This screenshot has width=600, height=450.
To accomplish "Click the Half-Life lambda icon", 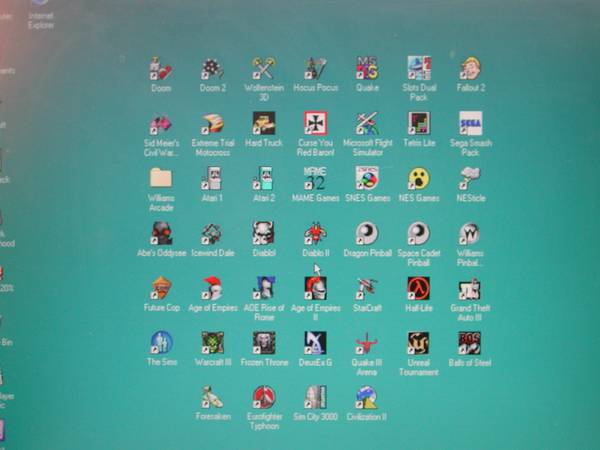I will point(418,289).
